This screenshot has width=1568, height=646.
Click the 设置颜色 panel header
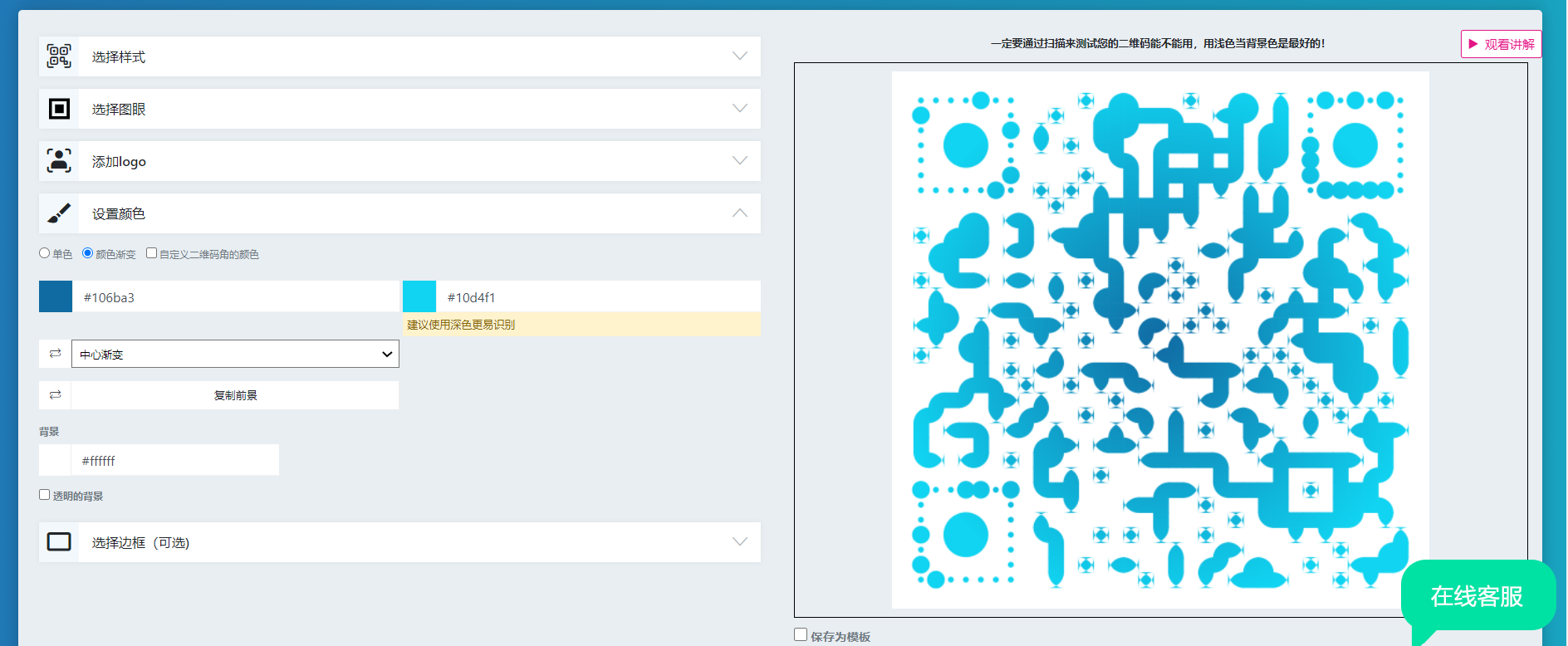[x=399, y=213]
